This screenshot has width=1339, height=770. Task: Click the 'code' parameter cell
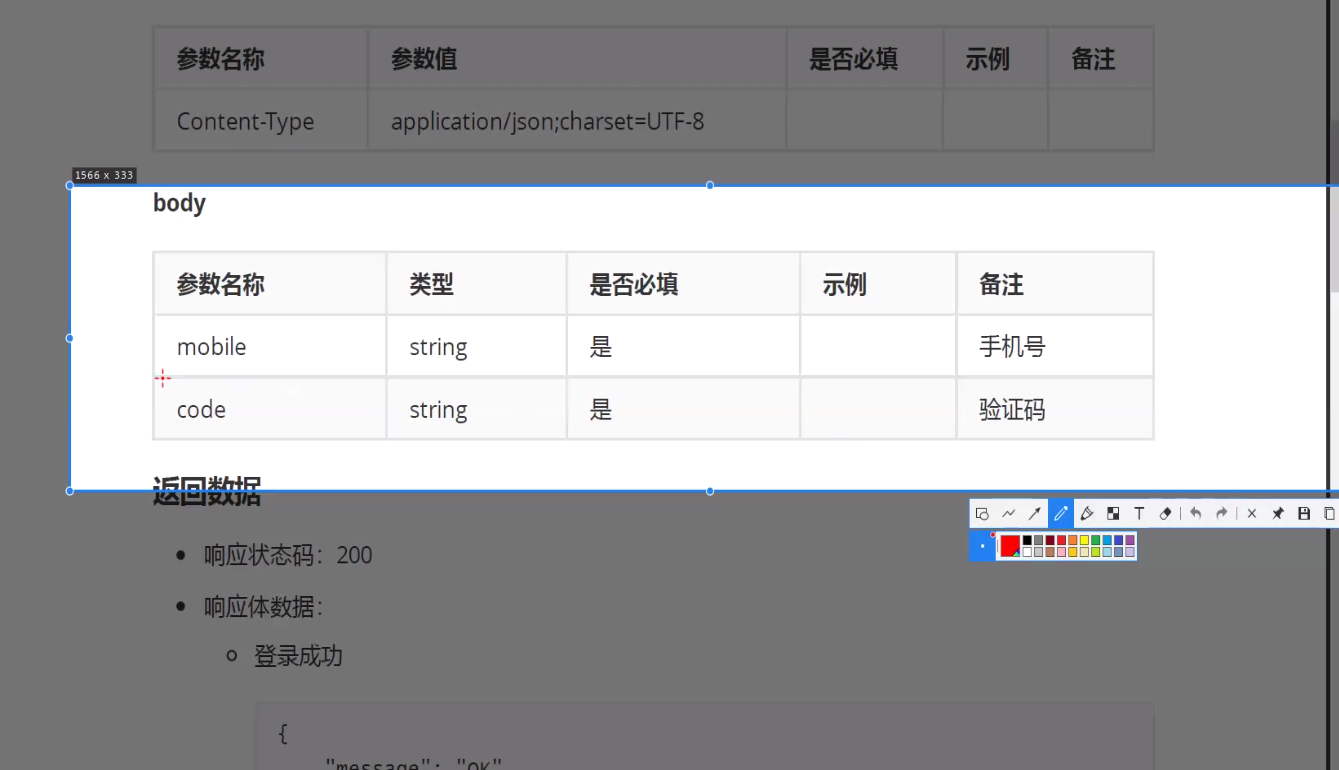tap(270, 409)
